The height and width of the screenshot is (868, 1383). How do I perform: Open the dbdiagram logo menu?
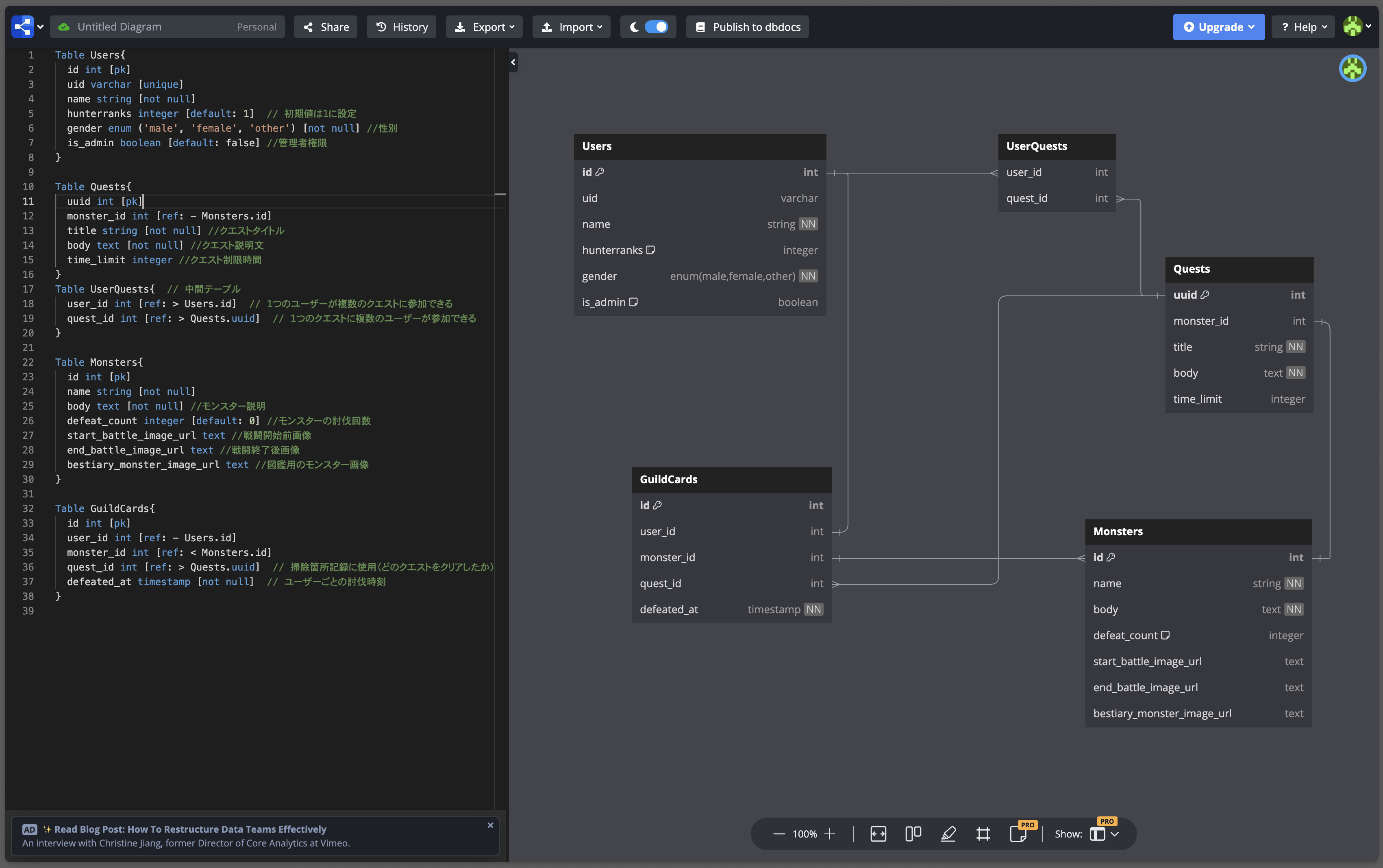[x=28, y=27]
